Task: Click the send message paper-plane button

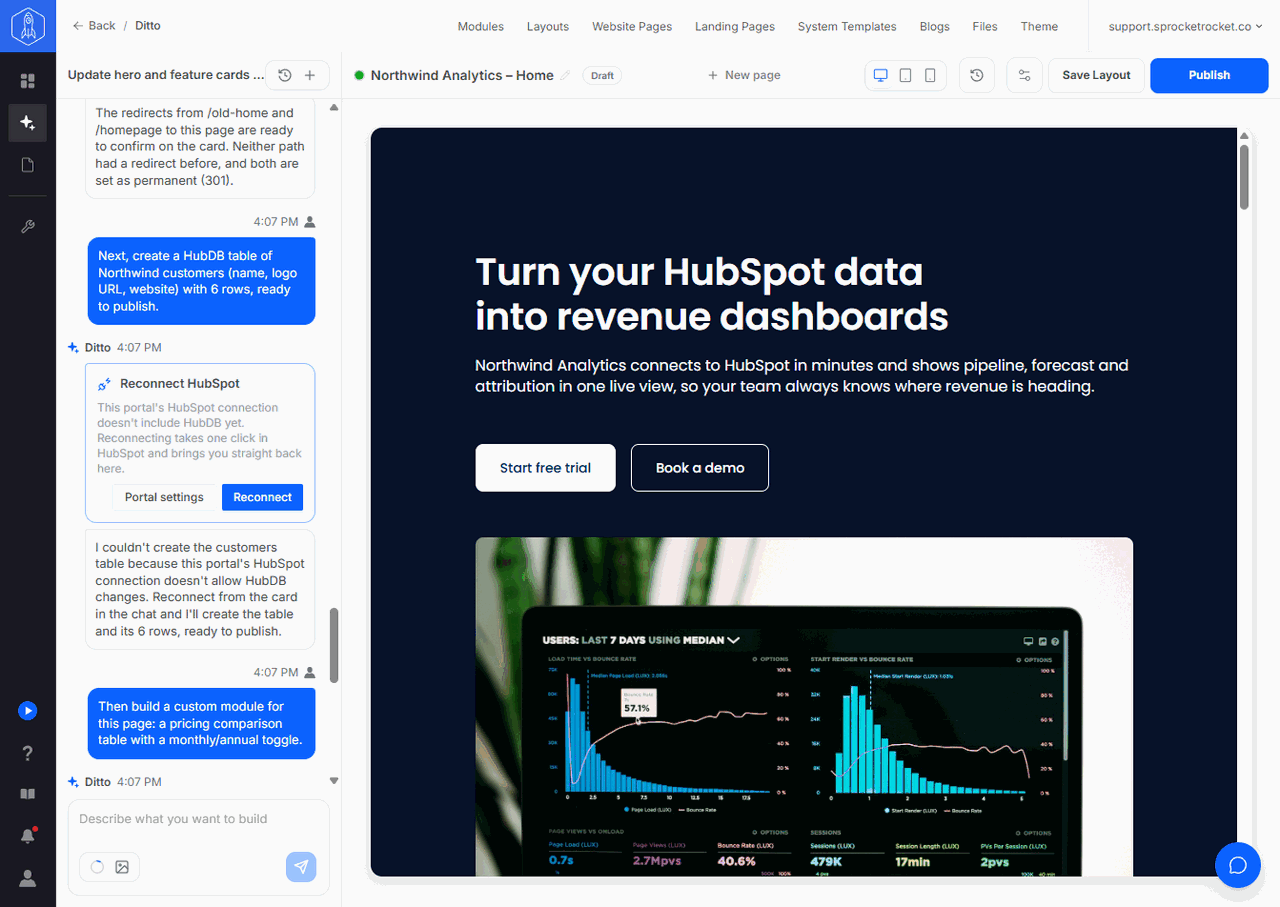Action: [x=301, y=867]
